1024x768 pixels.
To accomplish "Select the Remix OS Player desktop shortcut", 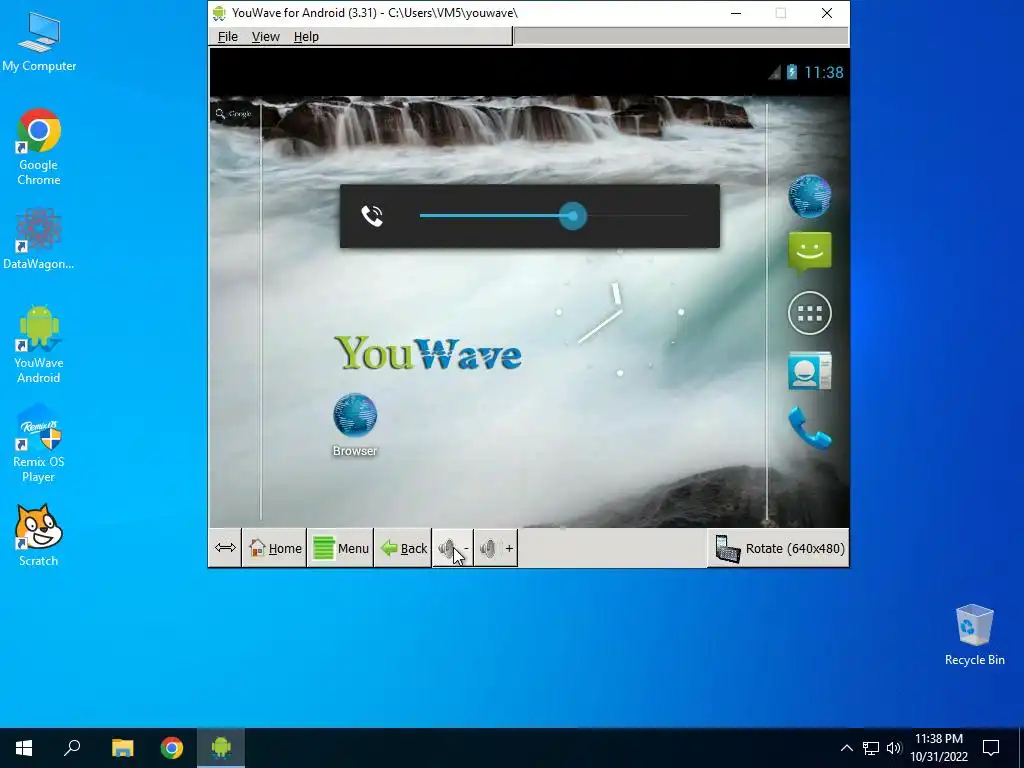I will (x=39, y=444).
